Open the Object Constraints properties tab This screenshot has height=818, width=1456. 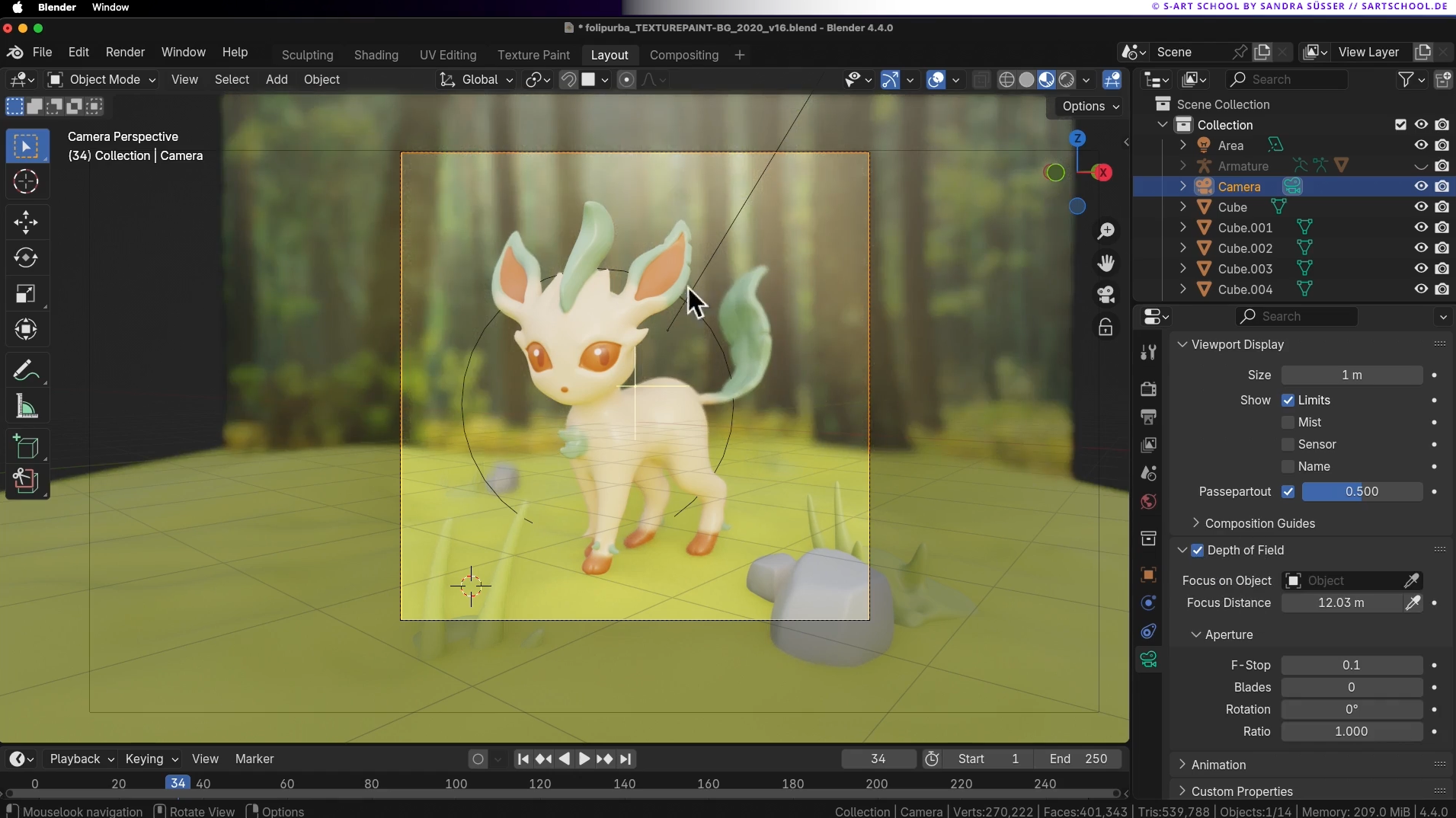[1149, 631]
